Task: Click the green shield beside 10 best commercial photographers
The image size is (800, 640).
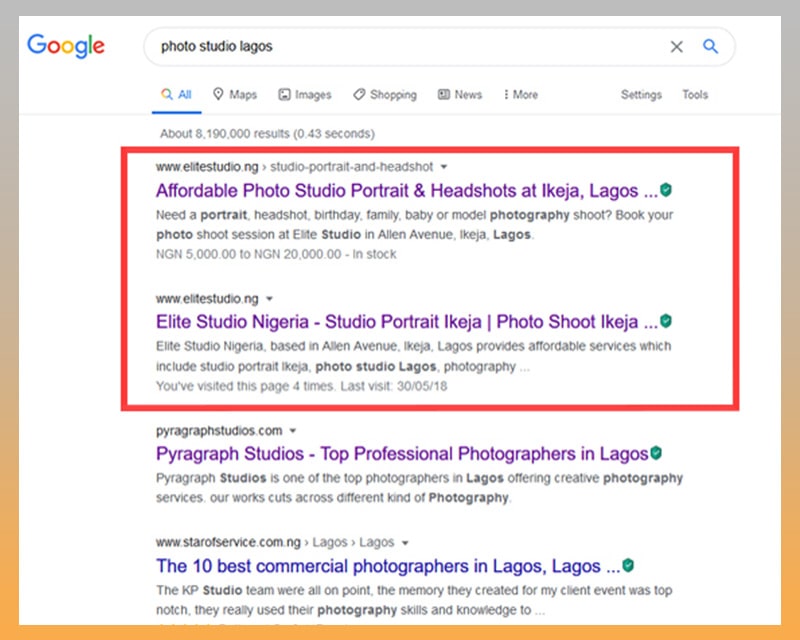Action: click(x=629, y=565)
